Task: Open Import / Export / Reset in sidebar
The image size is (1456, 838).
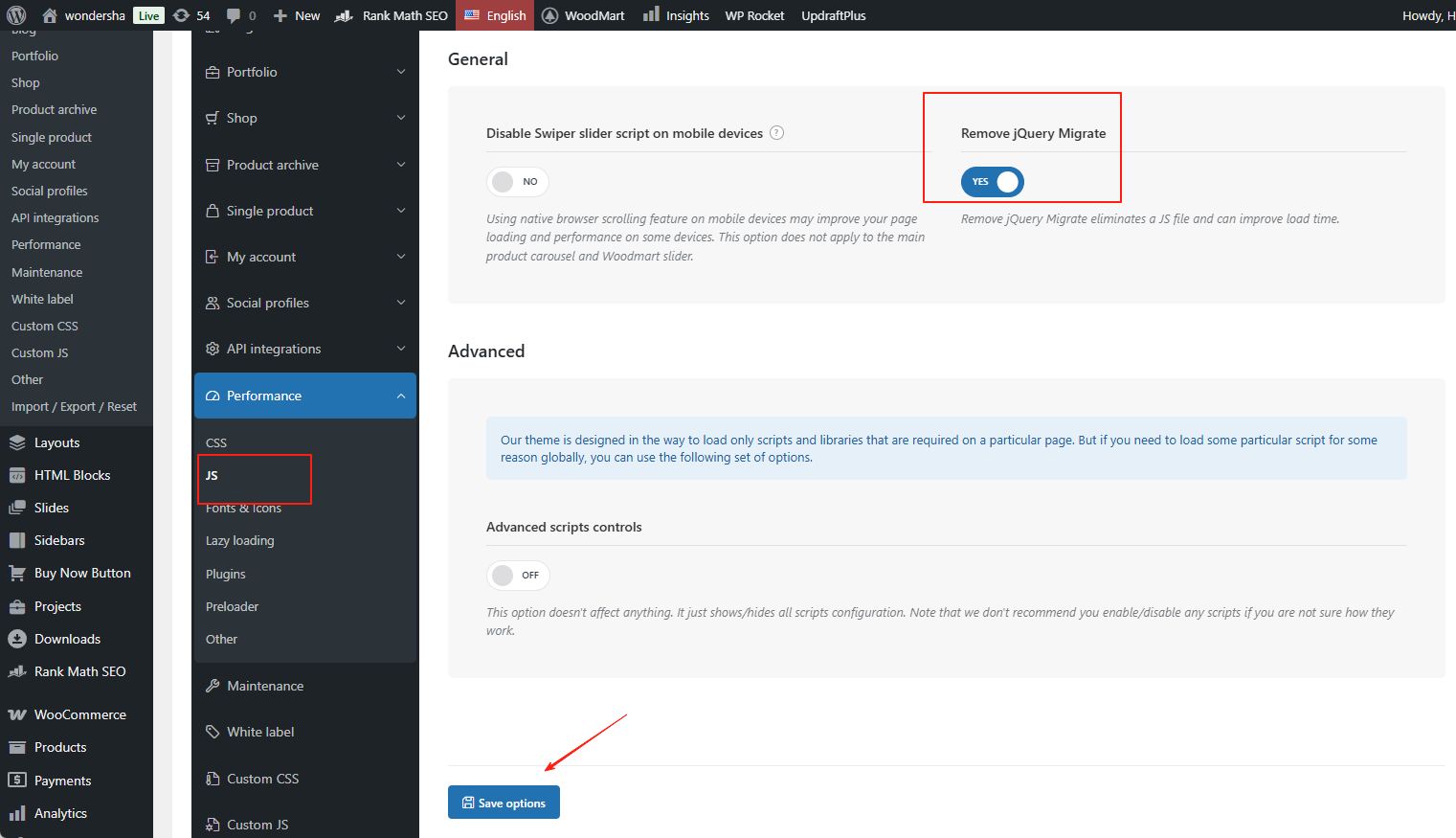Action: [x=74, y=407]
